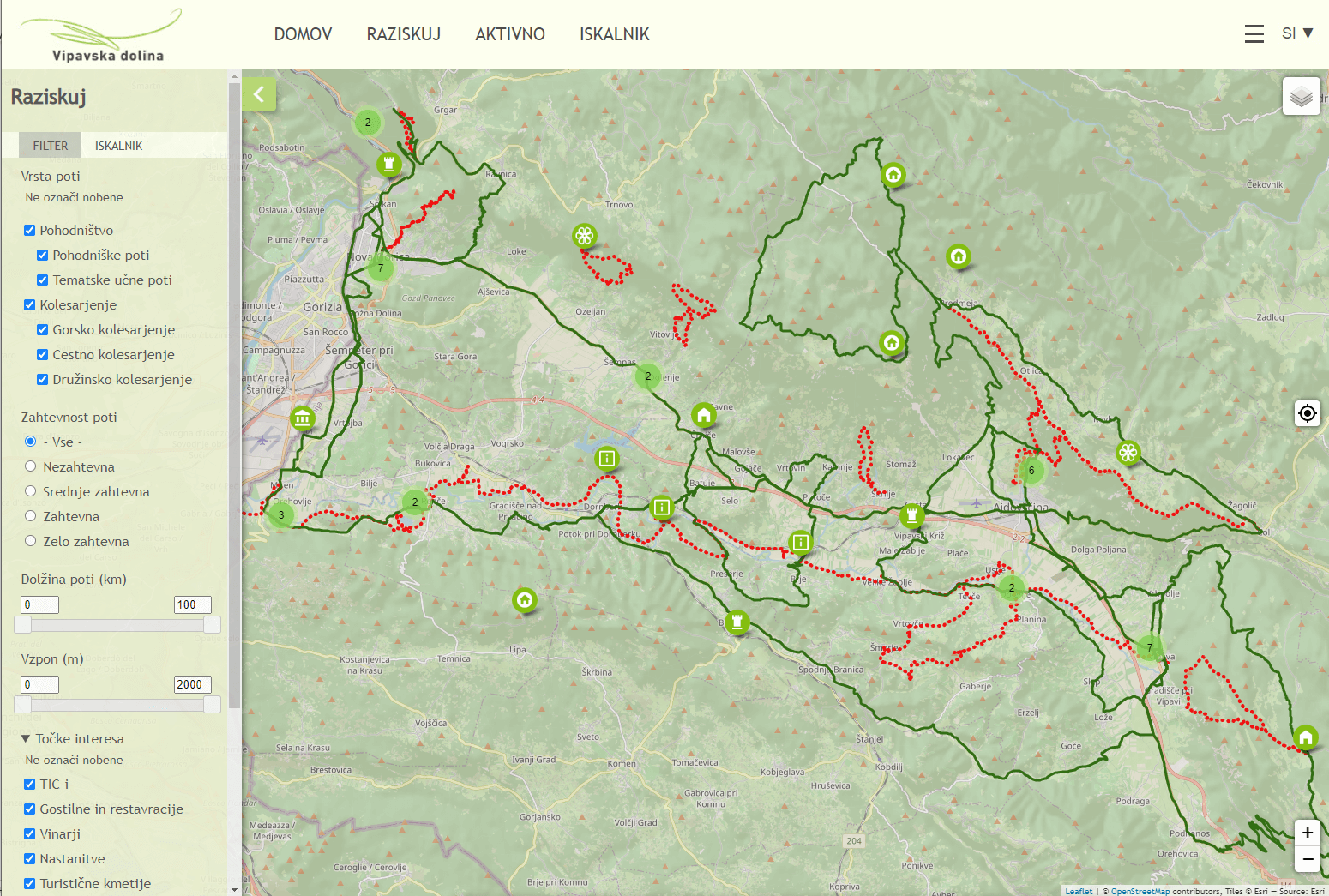Collapse the Raziskuj sidebar panel

click(259, 94)
